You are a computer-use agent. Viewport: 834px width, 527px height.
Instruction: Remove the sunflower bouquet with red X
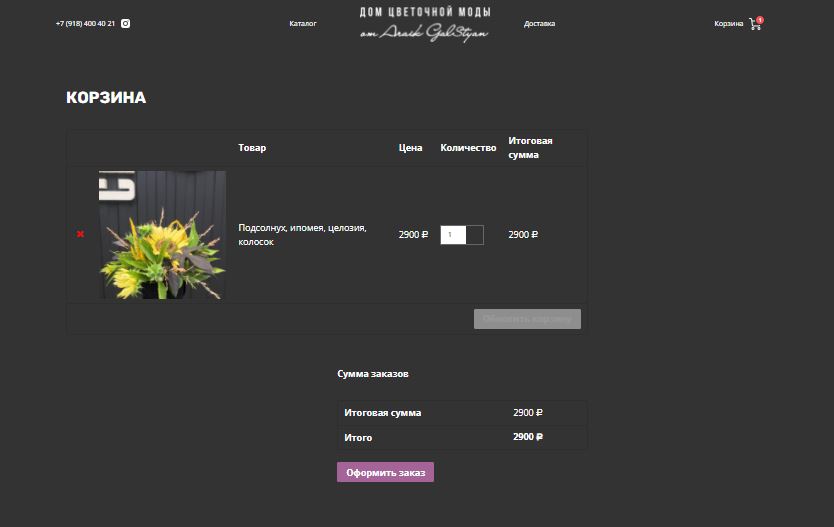point(80,234)
